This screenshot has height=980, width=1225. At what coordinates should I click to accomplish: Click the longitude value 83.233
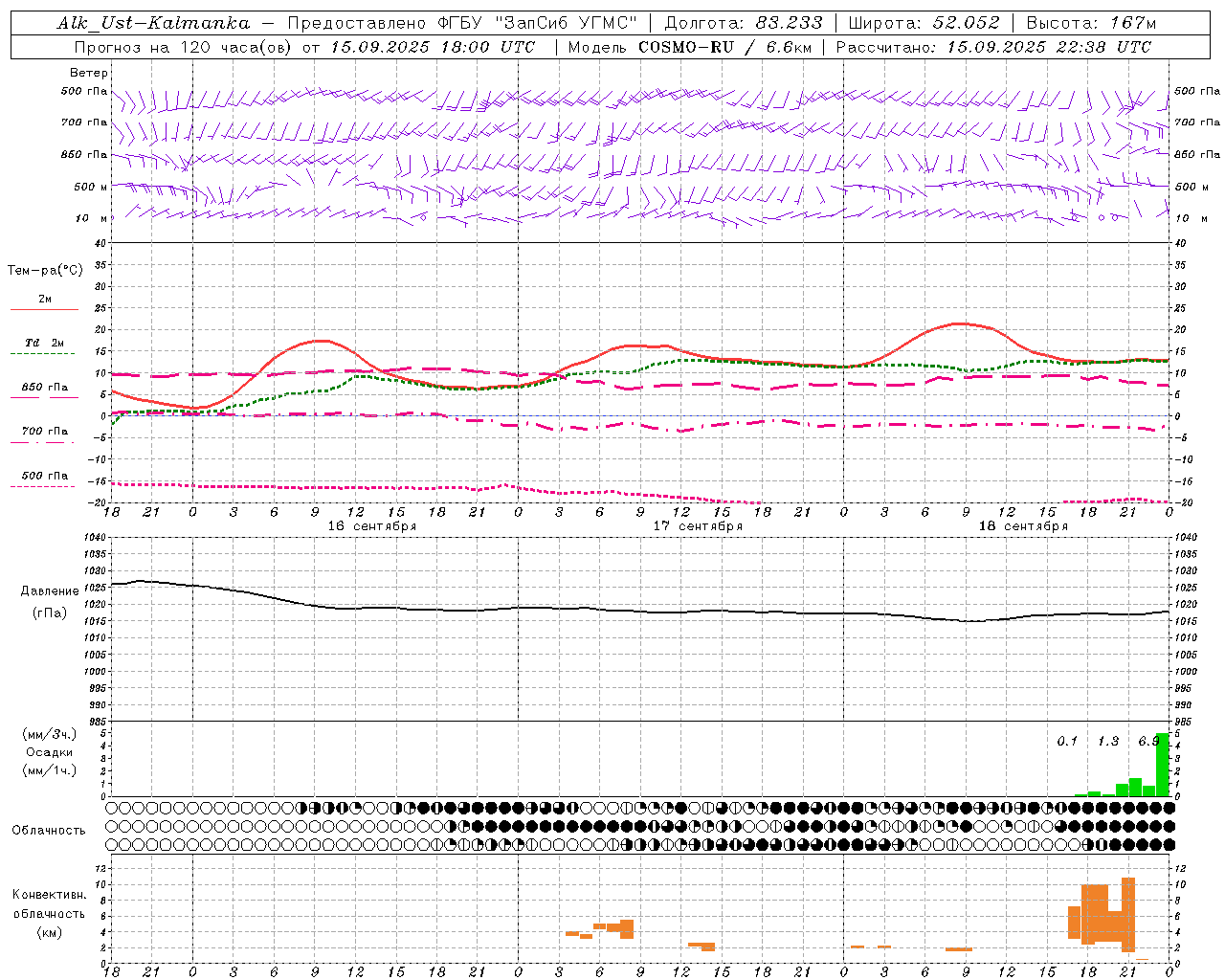[x=790, y=23]
